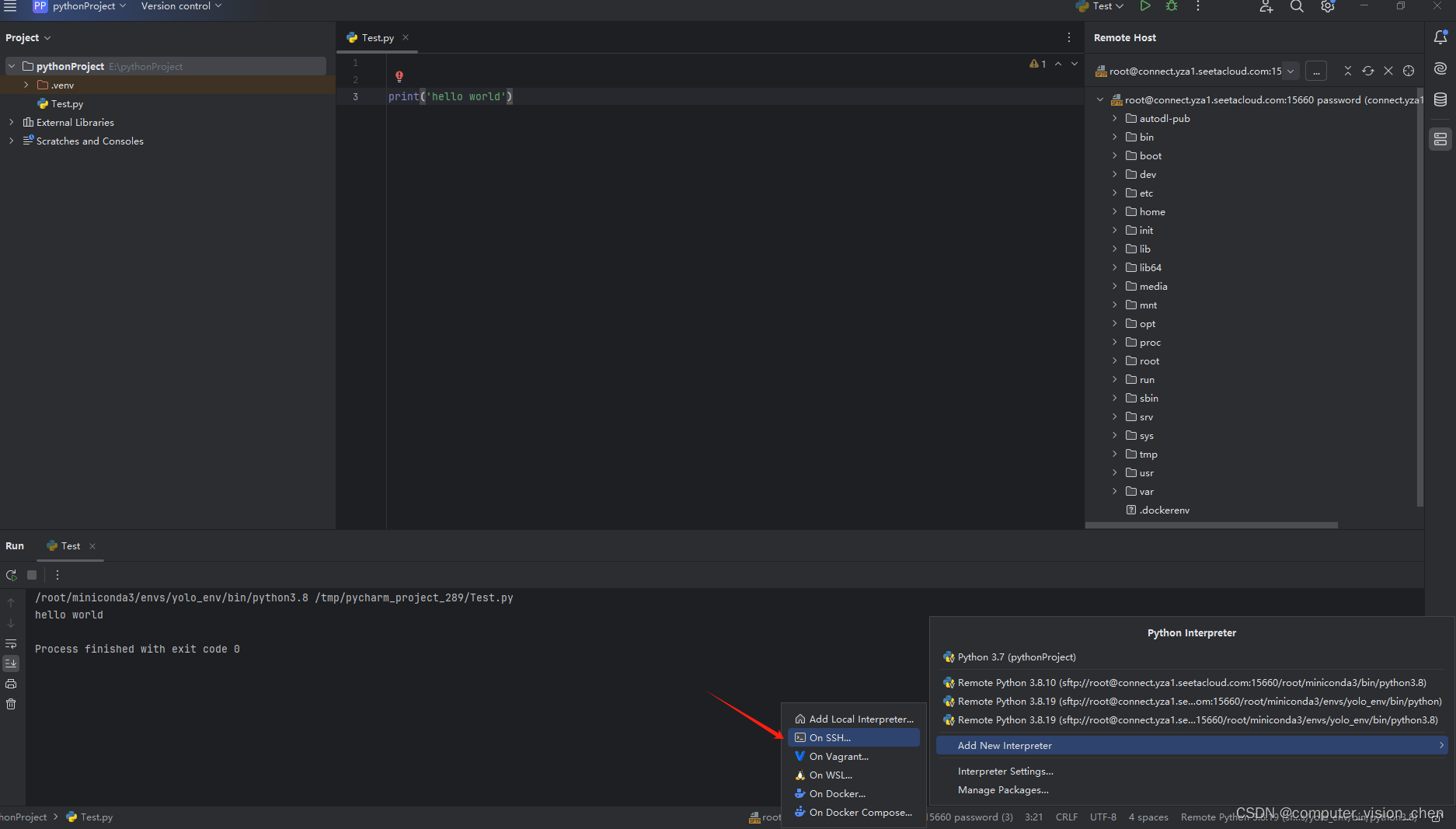
Task: Open Run panel more options
Action: [57, 575]
